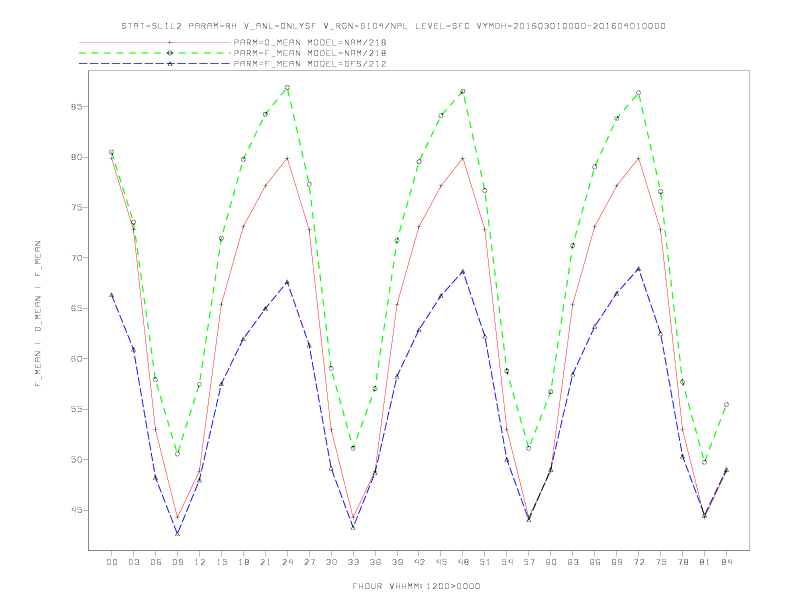Click green NAM forecast peak marker at hour 24

point(287,88)
